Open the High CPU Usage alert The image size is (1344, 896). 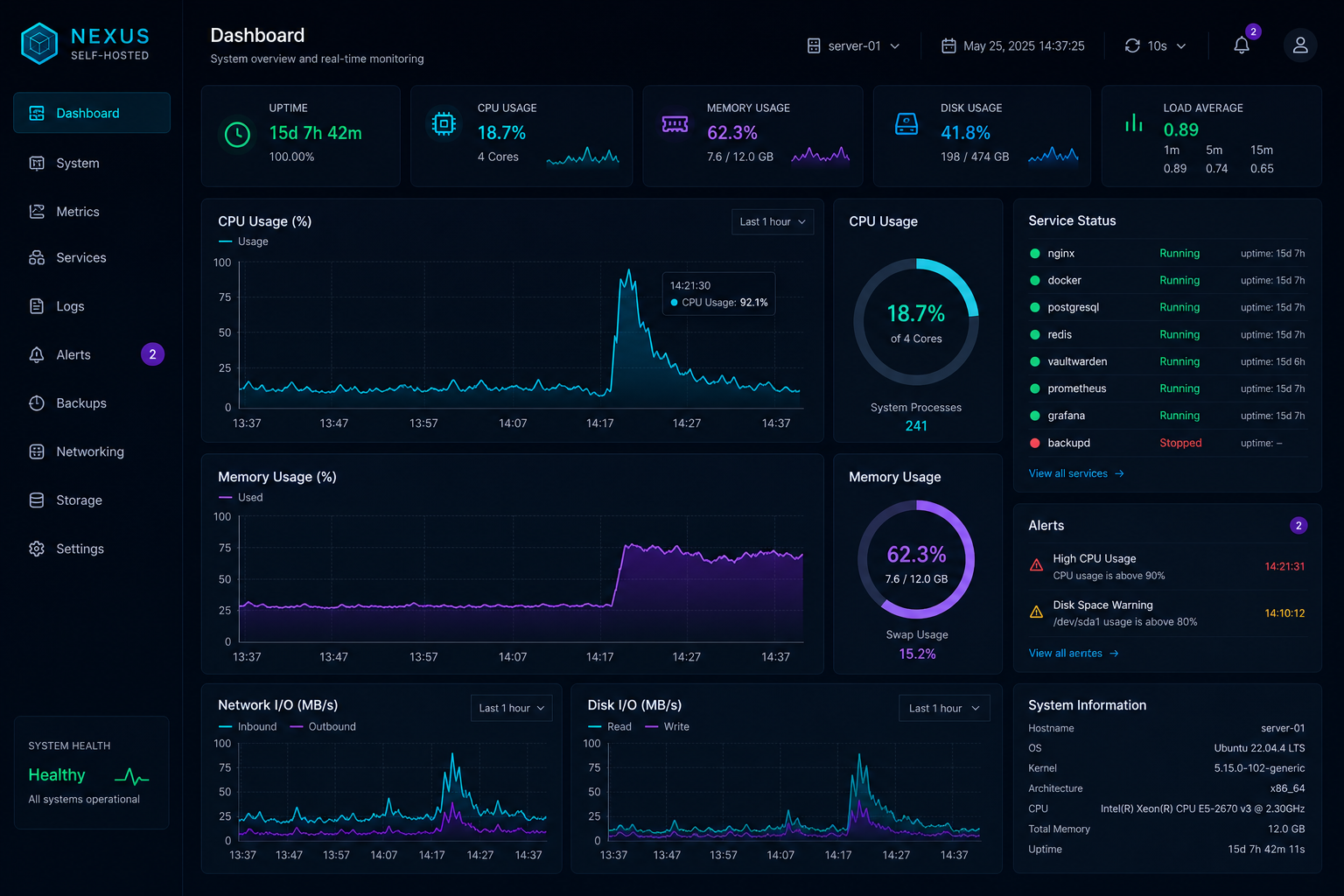click(1167, 566)
